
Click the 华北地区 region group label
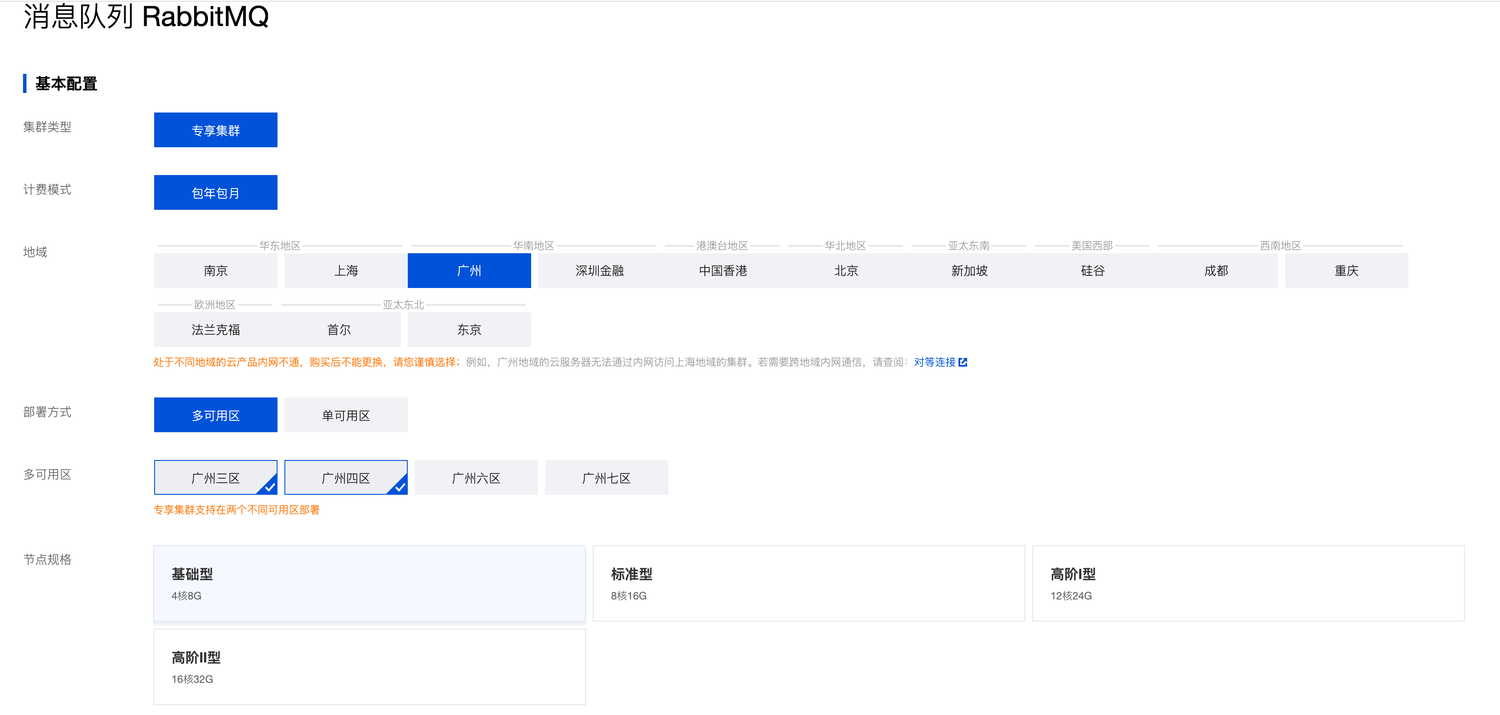click(845, 245)
